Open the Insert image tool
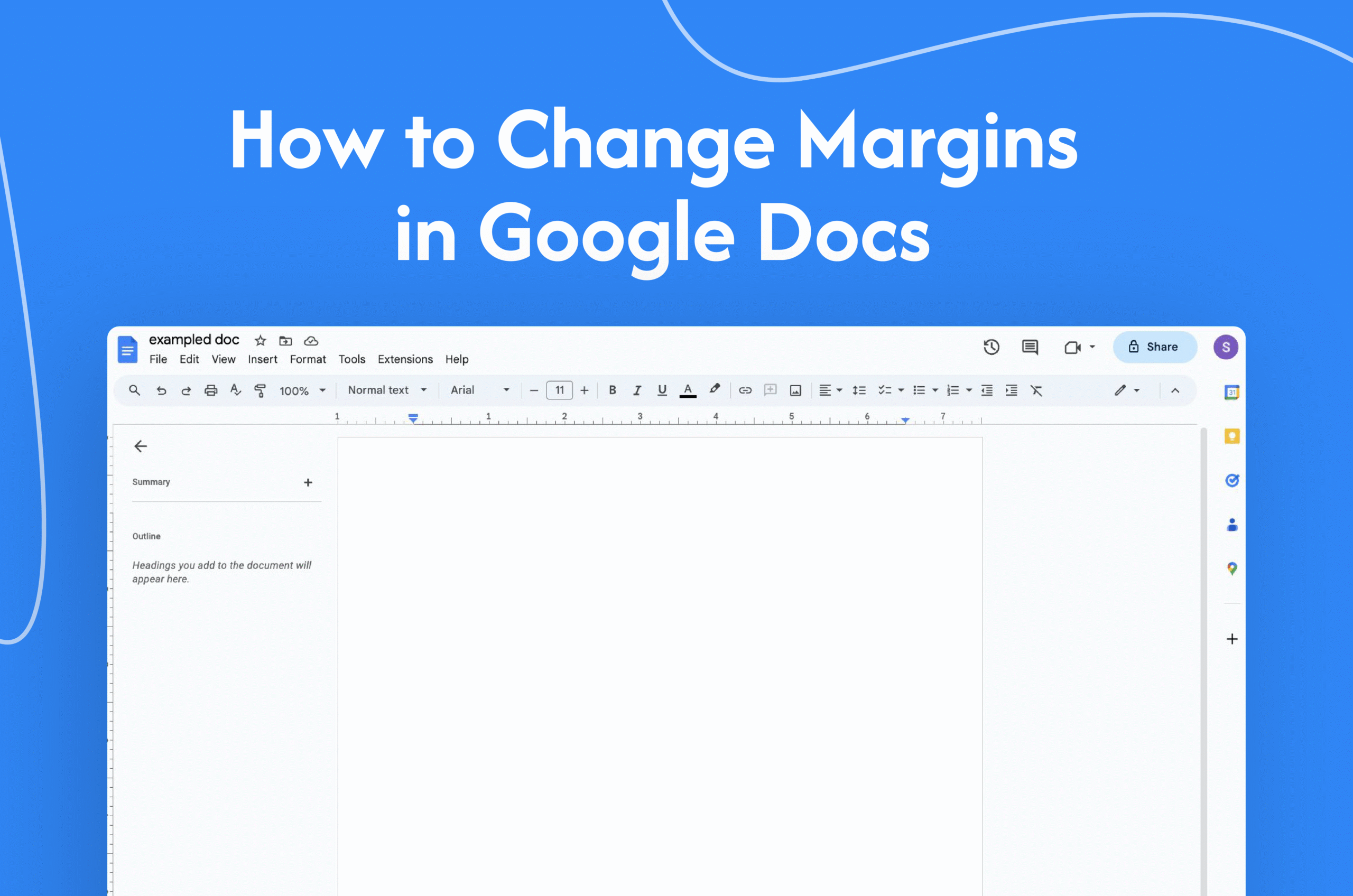 (x=795, y=390)
